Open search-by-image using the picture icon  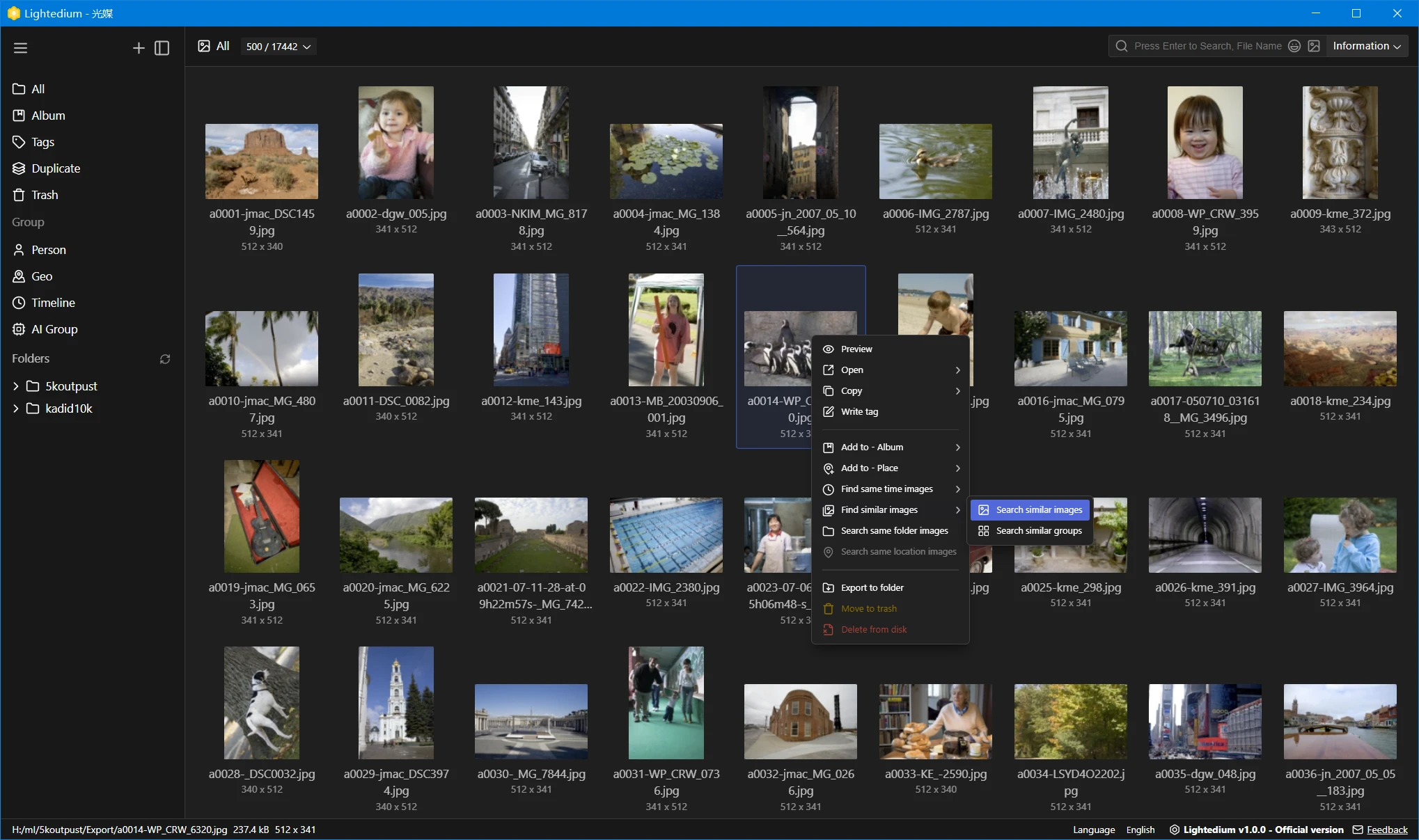[1315, 46]
